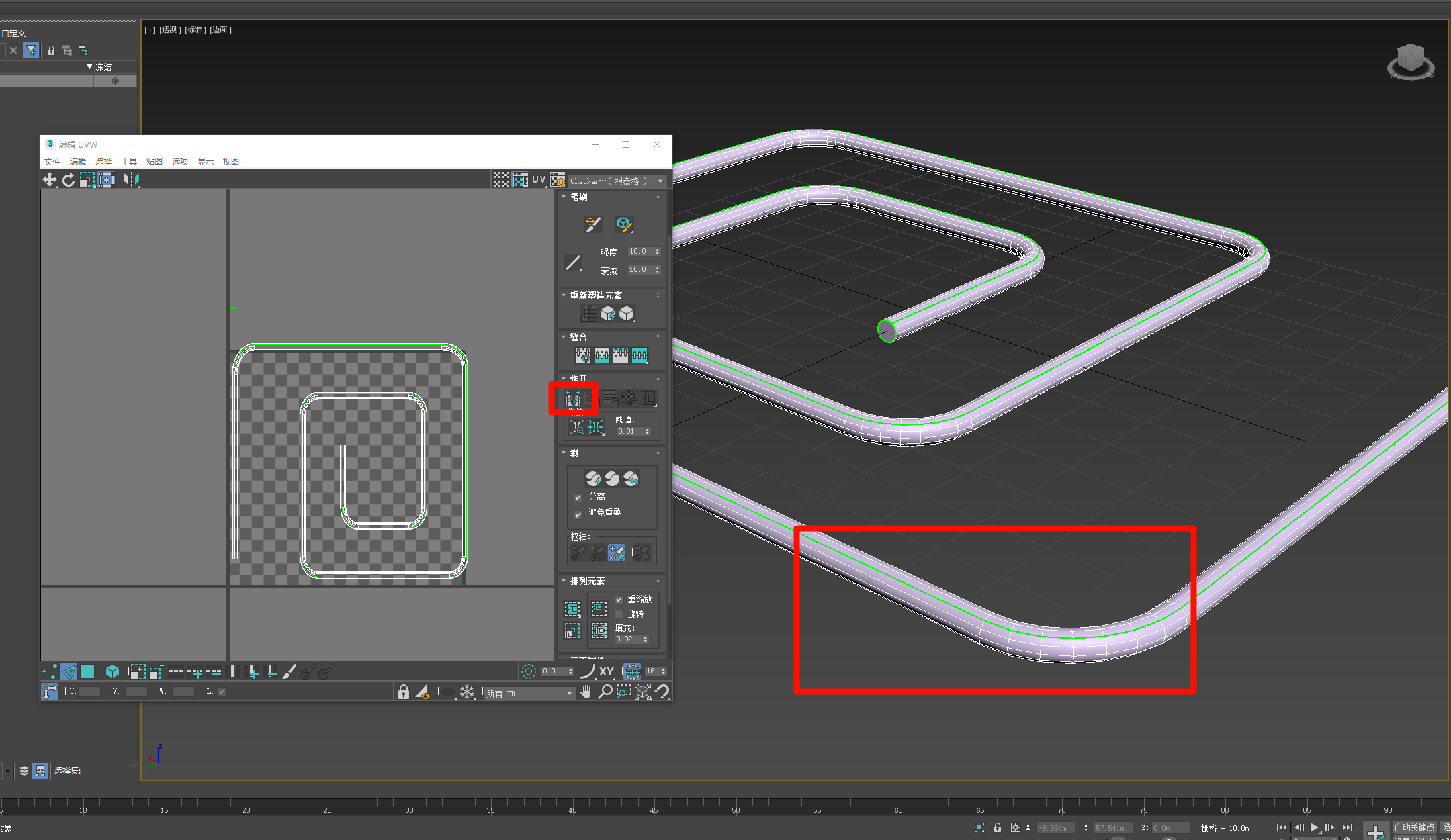1451x840 pixels.
Task: Switch to Polygon sub-object mode
Action: click(x=87, y=671)
